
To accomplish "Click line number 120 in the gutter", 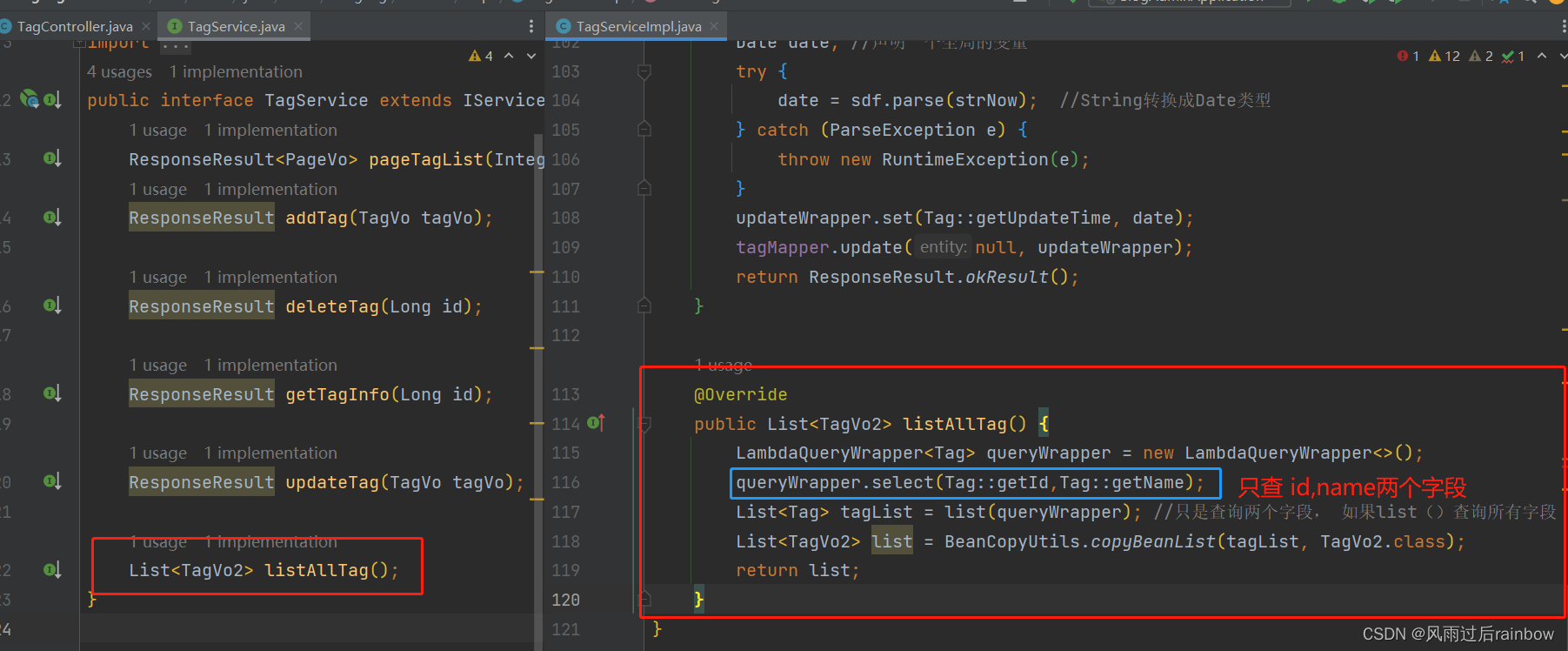I will pos(565,600).
